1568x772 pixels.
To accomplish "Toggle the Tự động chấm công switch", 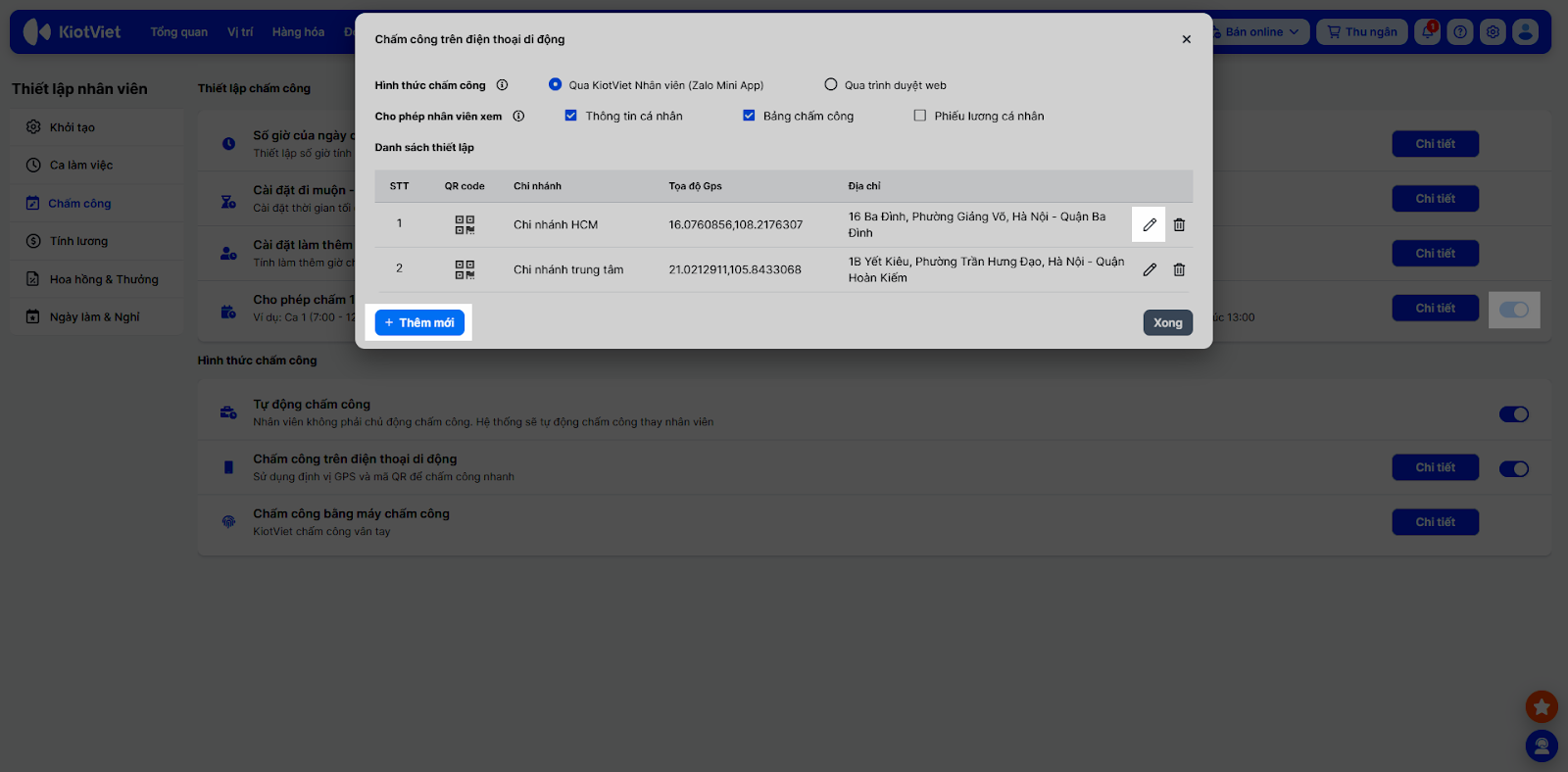I will [1513, 414].
